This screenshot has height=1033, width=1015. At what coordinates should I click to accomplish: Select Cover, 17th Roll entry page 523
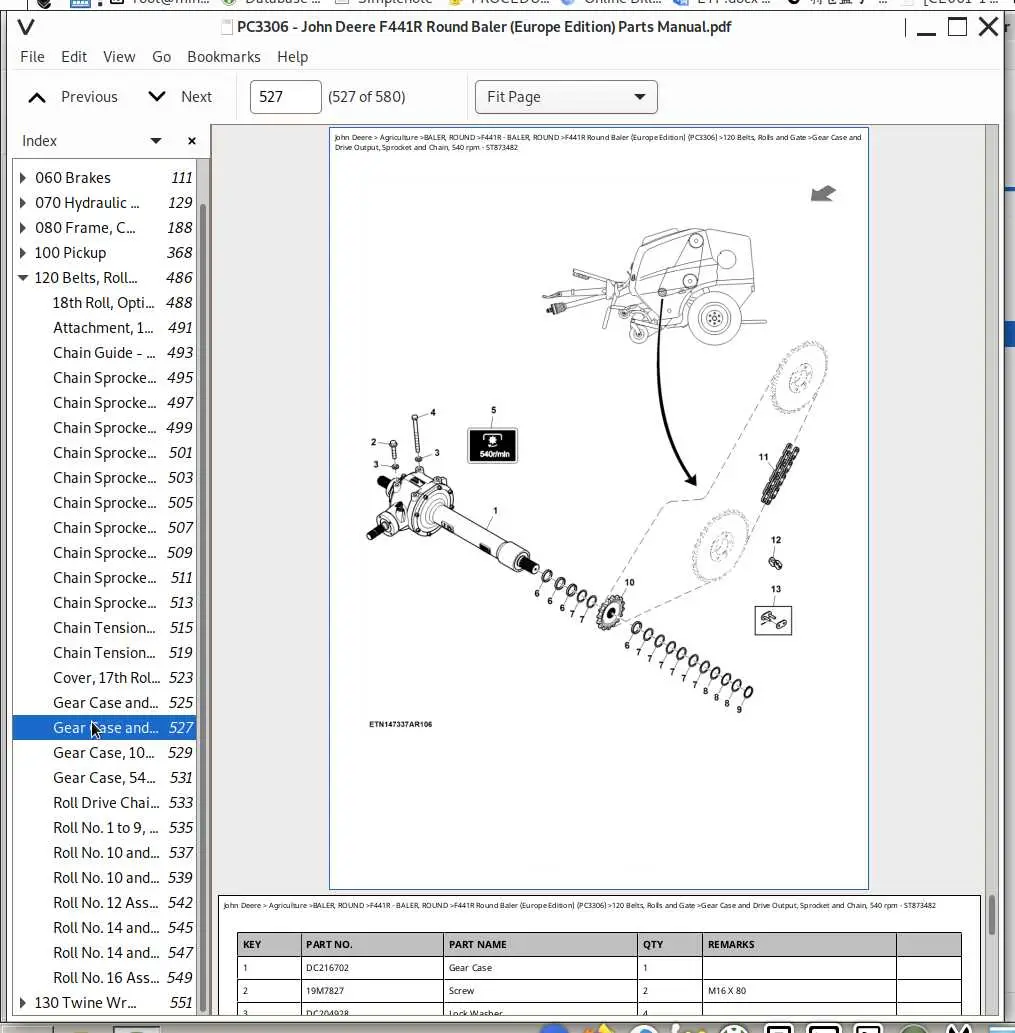tap(104, 679)
